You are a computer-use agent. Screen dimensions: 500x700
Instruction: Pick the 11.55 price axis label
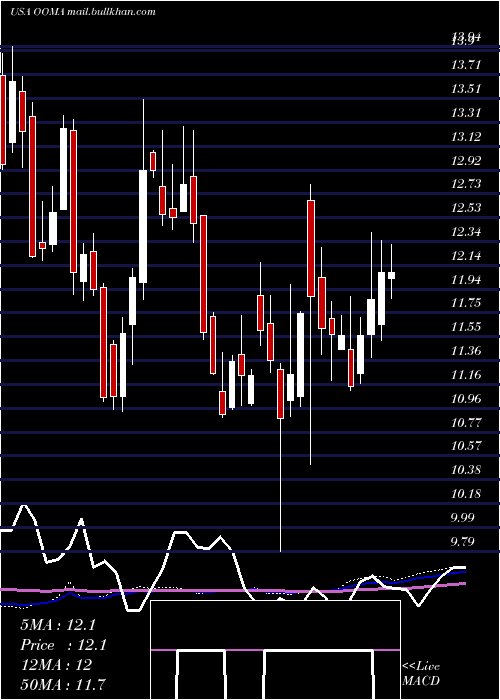pos(466,327)
